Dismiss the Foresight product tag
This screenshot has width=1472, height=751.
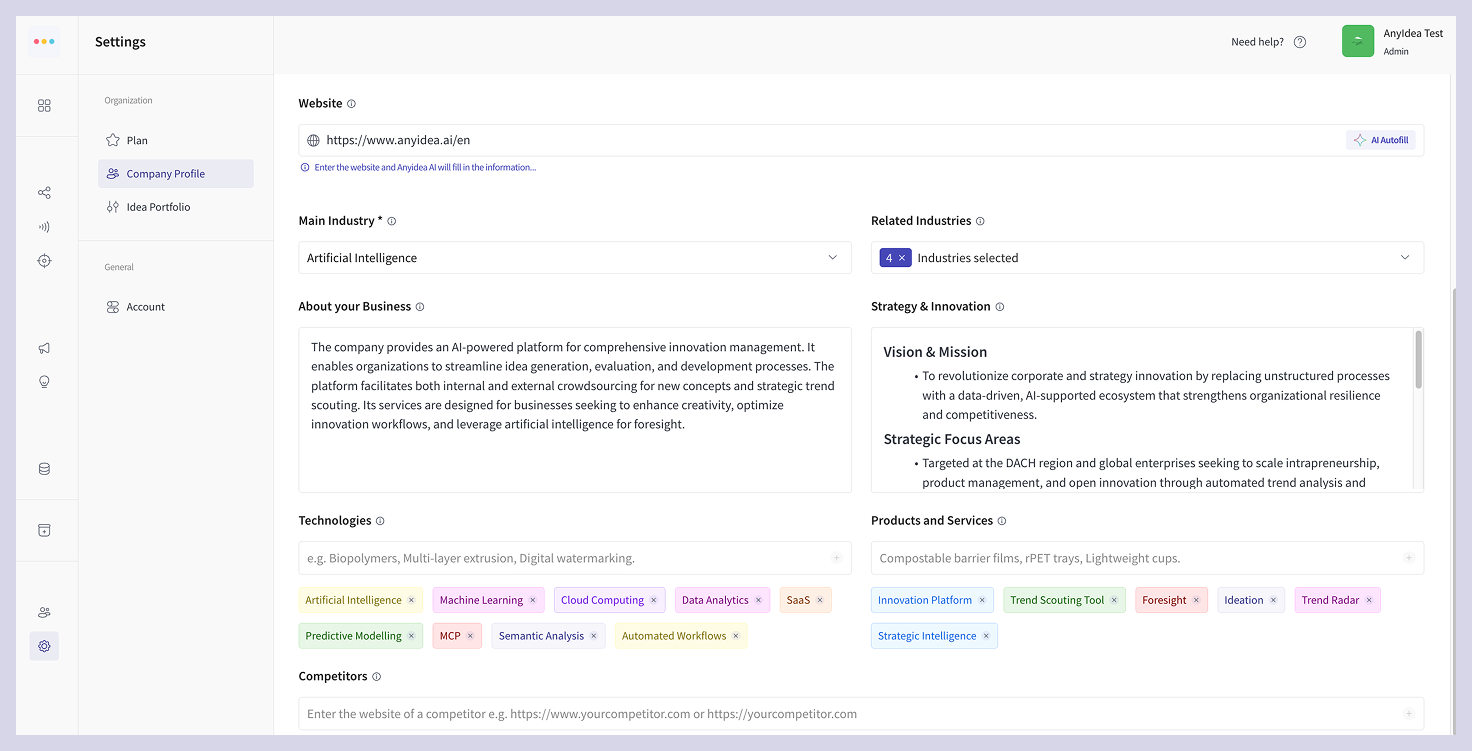1194,600
